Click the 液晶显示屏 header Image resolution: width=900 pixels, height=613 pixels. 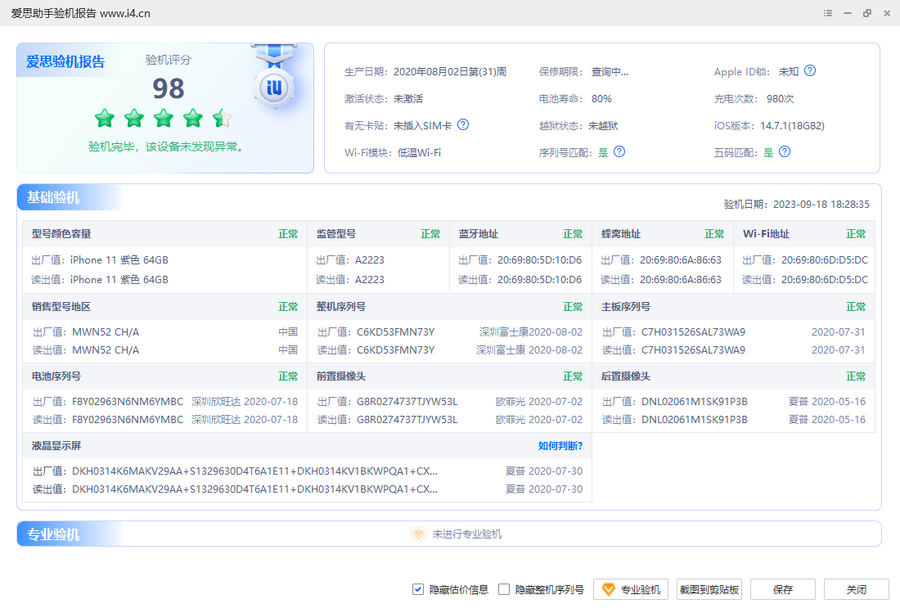tap(56, 446)
